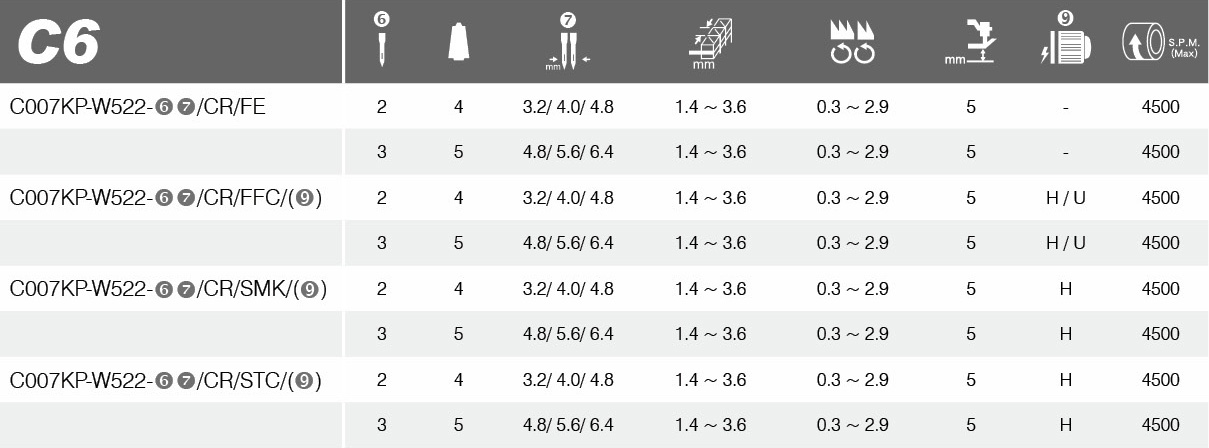Image resolution: width=1209 pixels, height=448 pixels.
Task: Select model C007KP-W522 CR/FE
Action: click(138, 107)
